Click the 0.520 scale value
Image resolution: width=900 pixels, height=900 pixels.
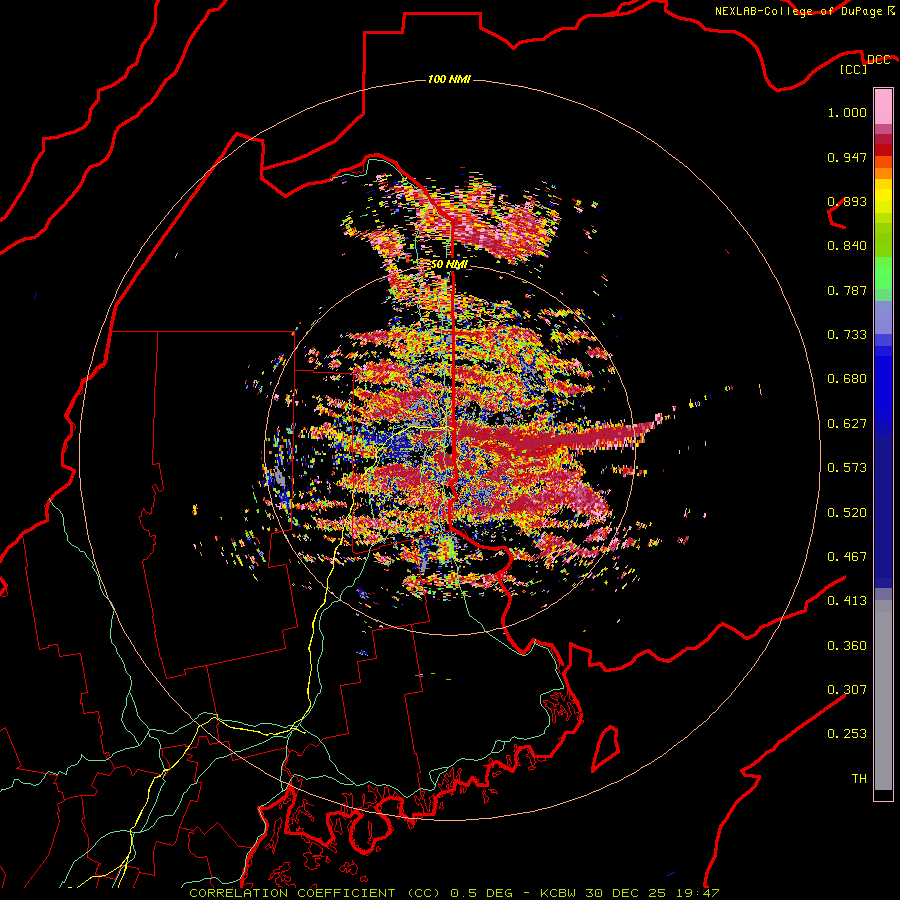[847, 513]
